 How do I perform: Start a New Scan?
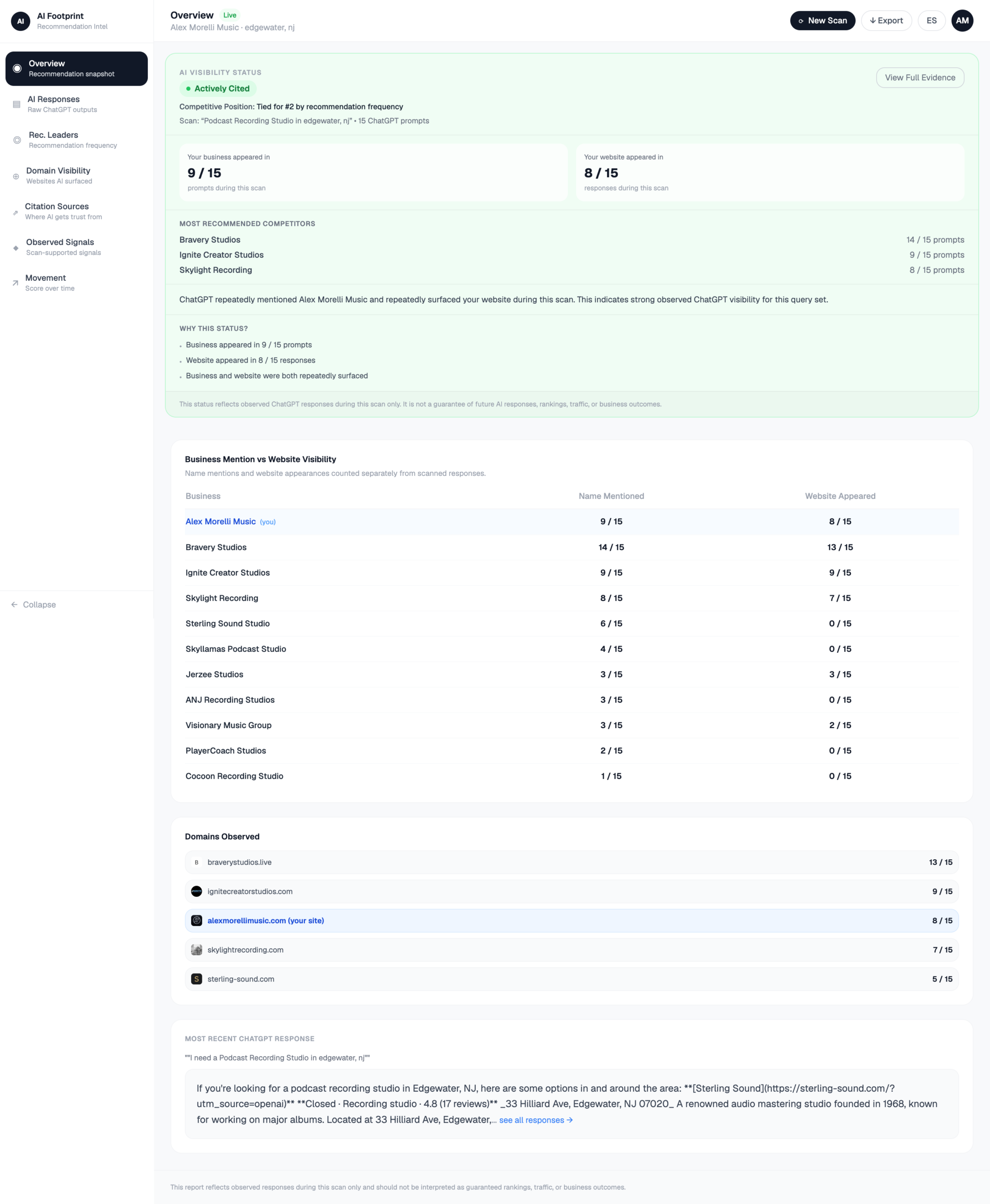click(x=822, y=21)
